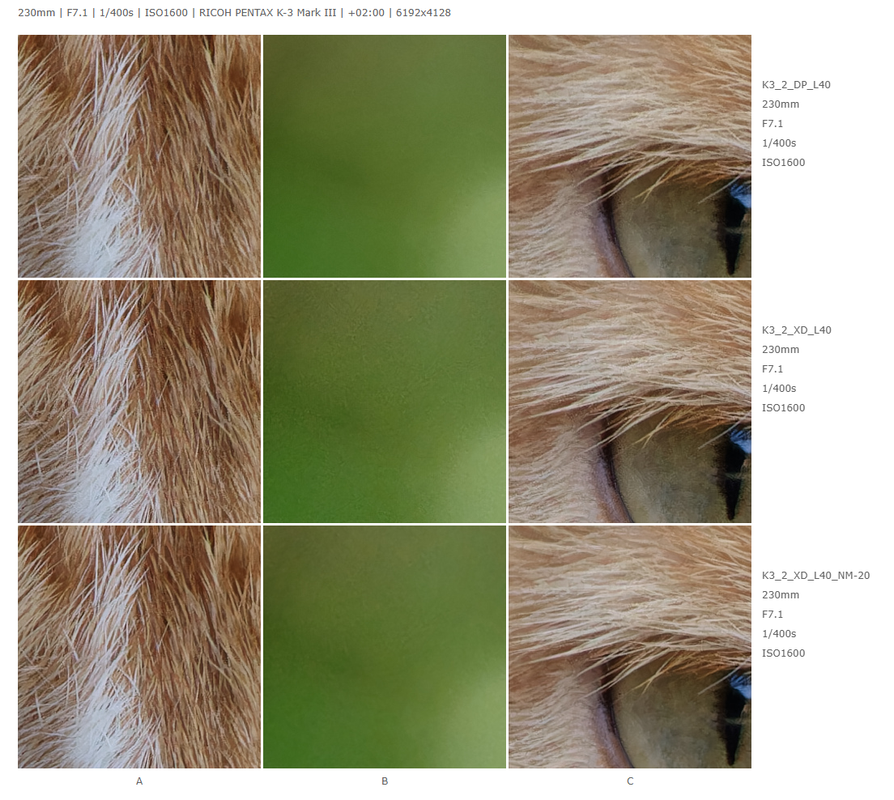
Task: Open the K3_2_XD_L40_NM-20 green background crop
Action: pos(384,647)
